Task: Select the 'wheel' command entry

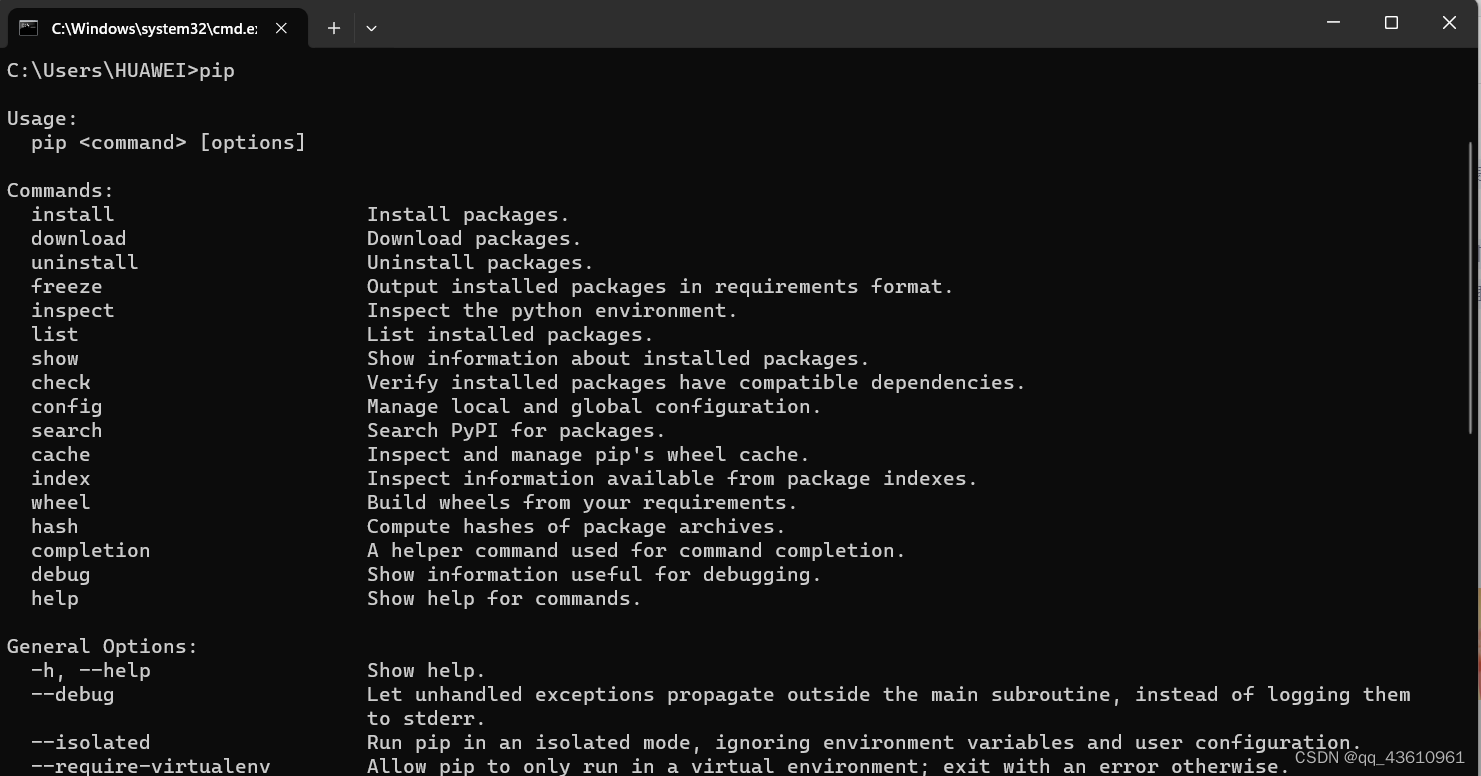Action: [60, 502]
